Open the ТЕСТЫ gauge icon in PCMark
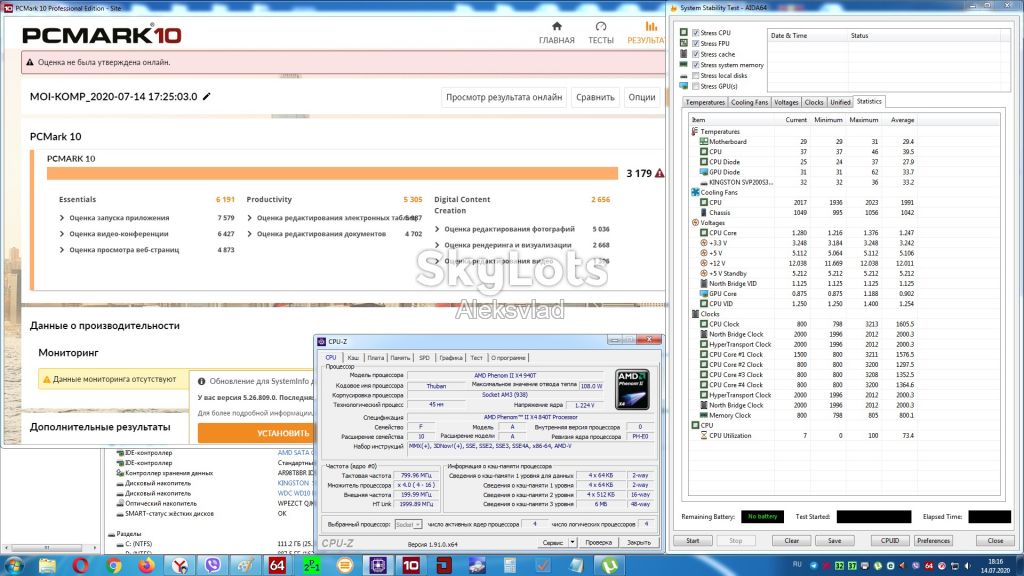The height and width of the screenshot is (576, 1024). tap(601, 26)
